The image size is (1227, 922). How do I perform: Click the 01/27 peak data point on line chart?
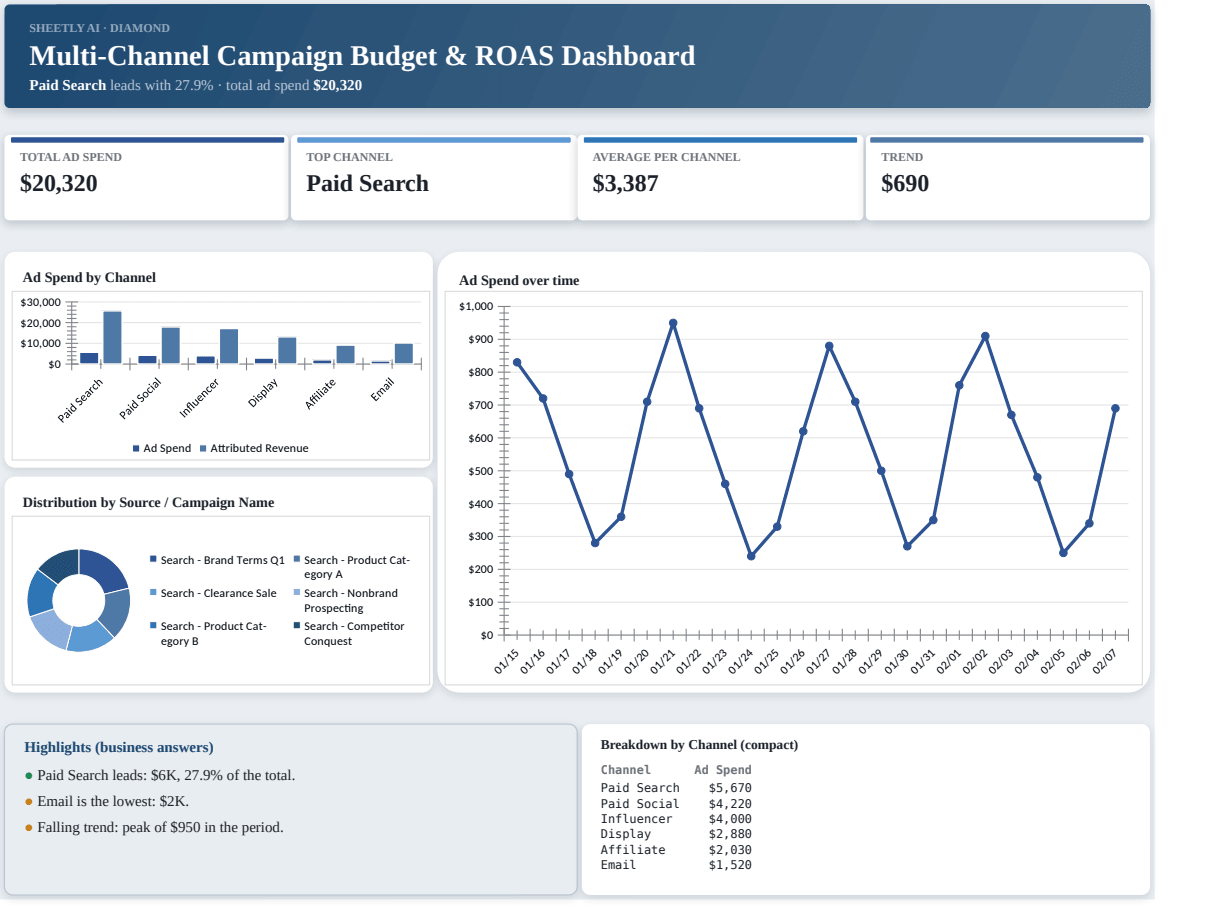pyautogui.click(x=829, y=346)
